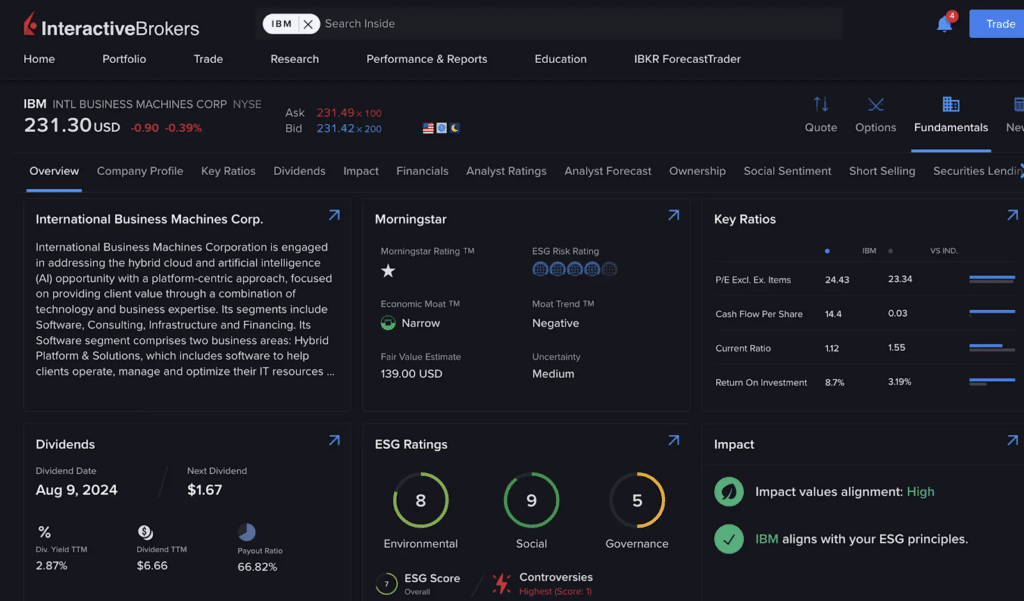
Task: Expand the Impact card
Action: pyautogui.click(x=1012, y=440)
